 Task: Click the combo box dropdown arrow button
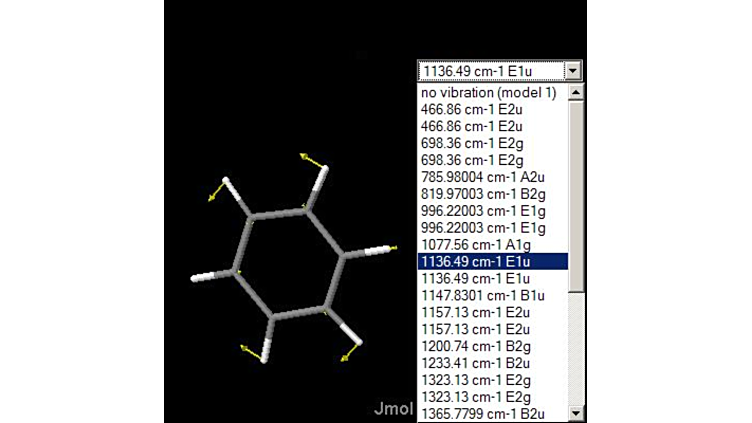[x=573, y=71]
